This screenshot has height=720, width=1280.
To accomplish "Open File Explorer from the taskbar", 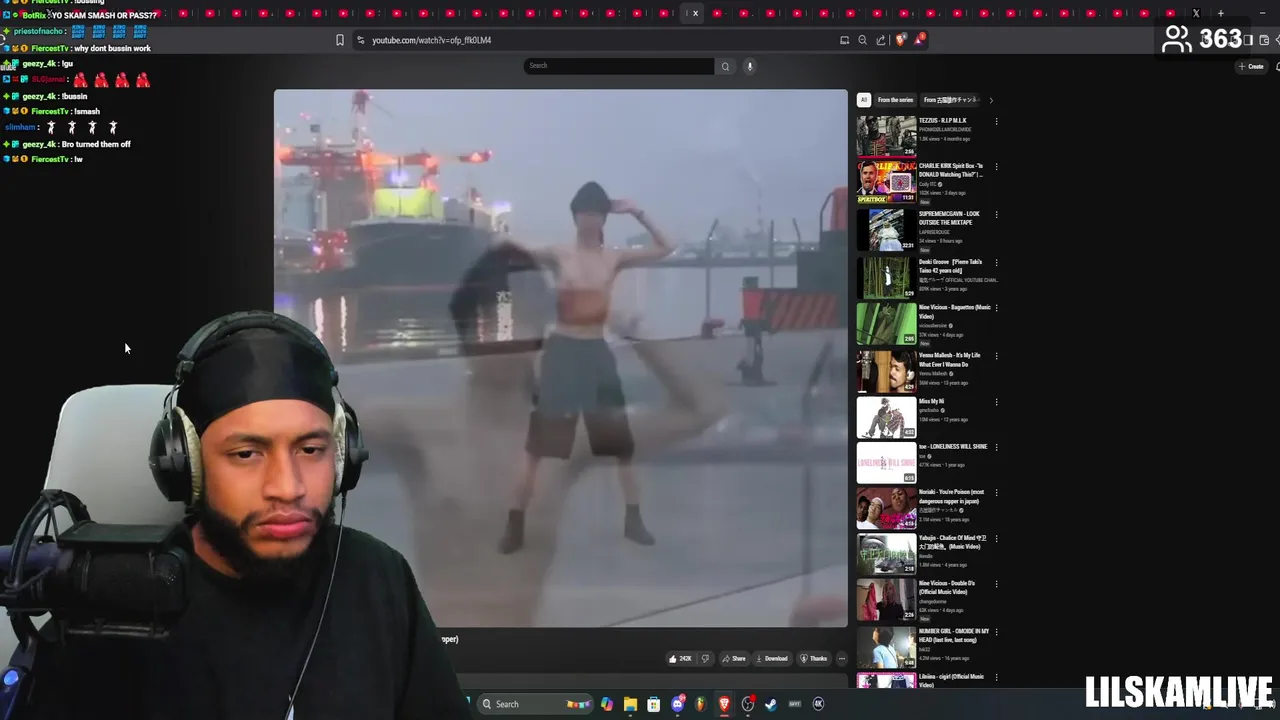I will click(x=630, y=704).
